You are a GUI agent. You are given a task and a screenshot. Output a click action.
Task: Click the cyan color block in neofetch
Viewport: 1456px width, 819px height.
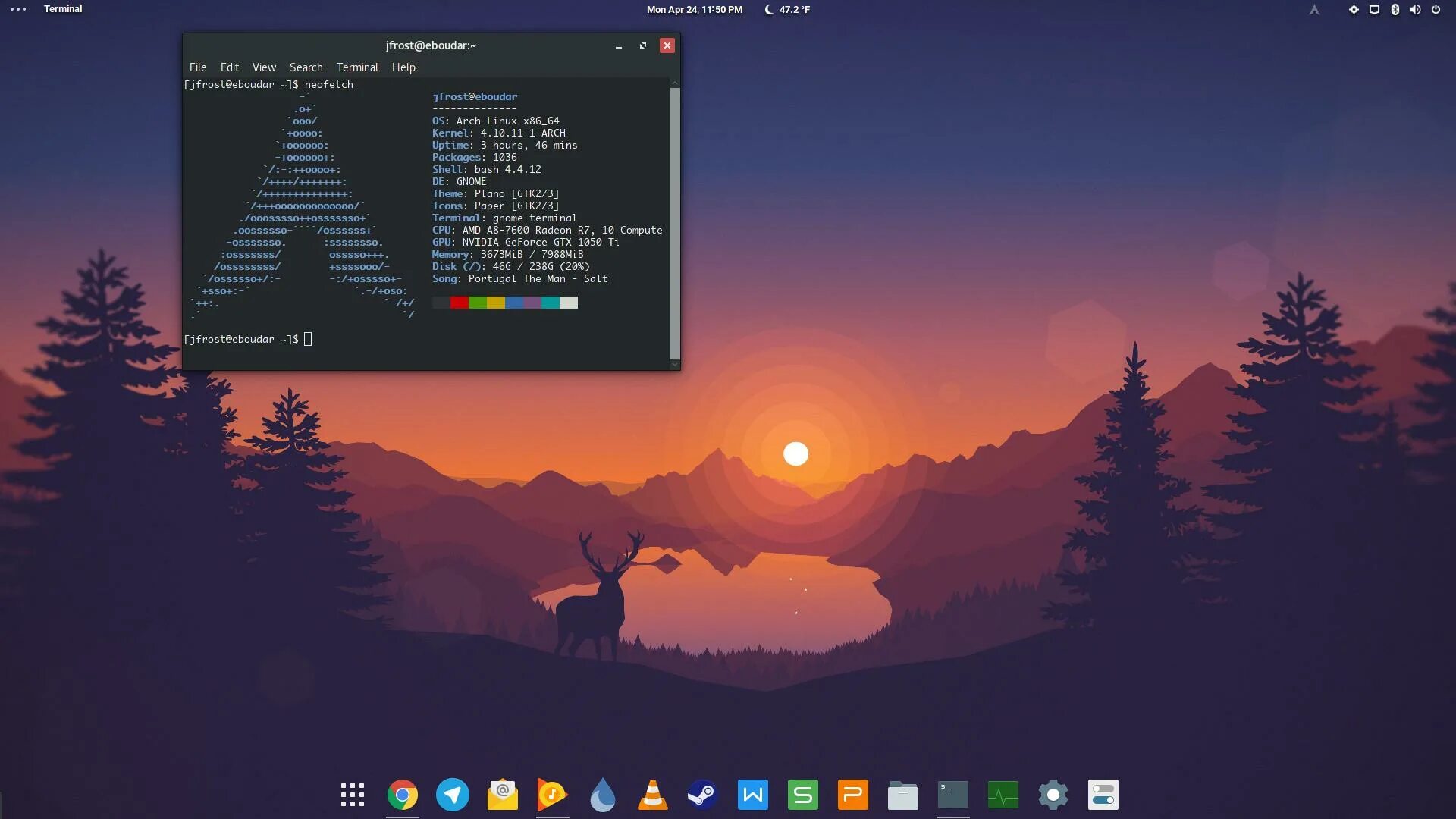[x=551, y=303]
